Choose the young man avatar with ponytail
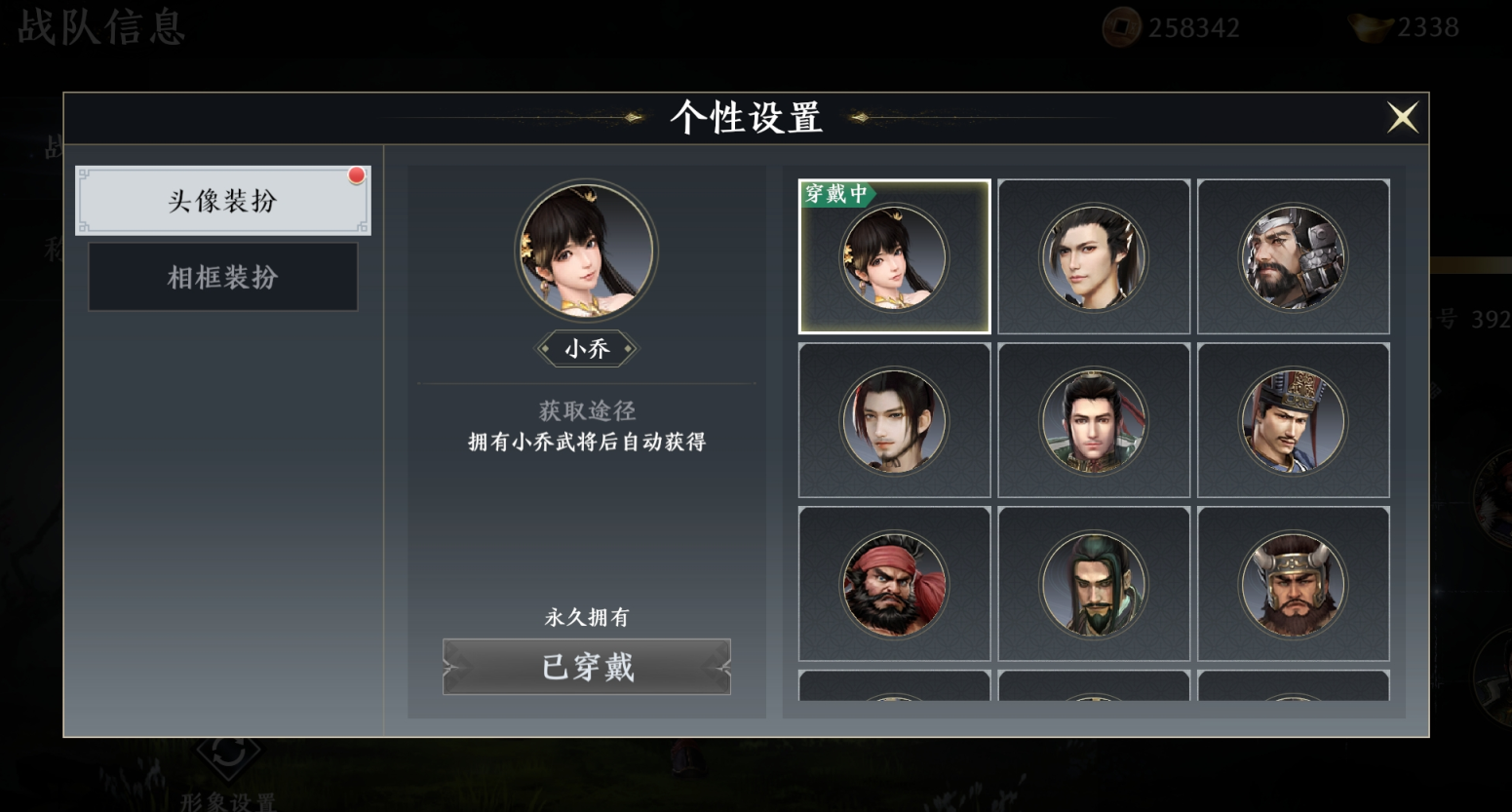Screen dimensions: 1512x812 pyautogui.click(x=1094, y=256)
